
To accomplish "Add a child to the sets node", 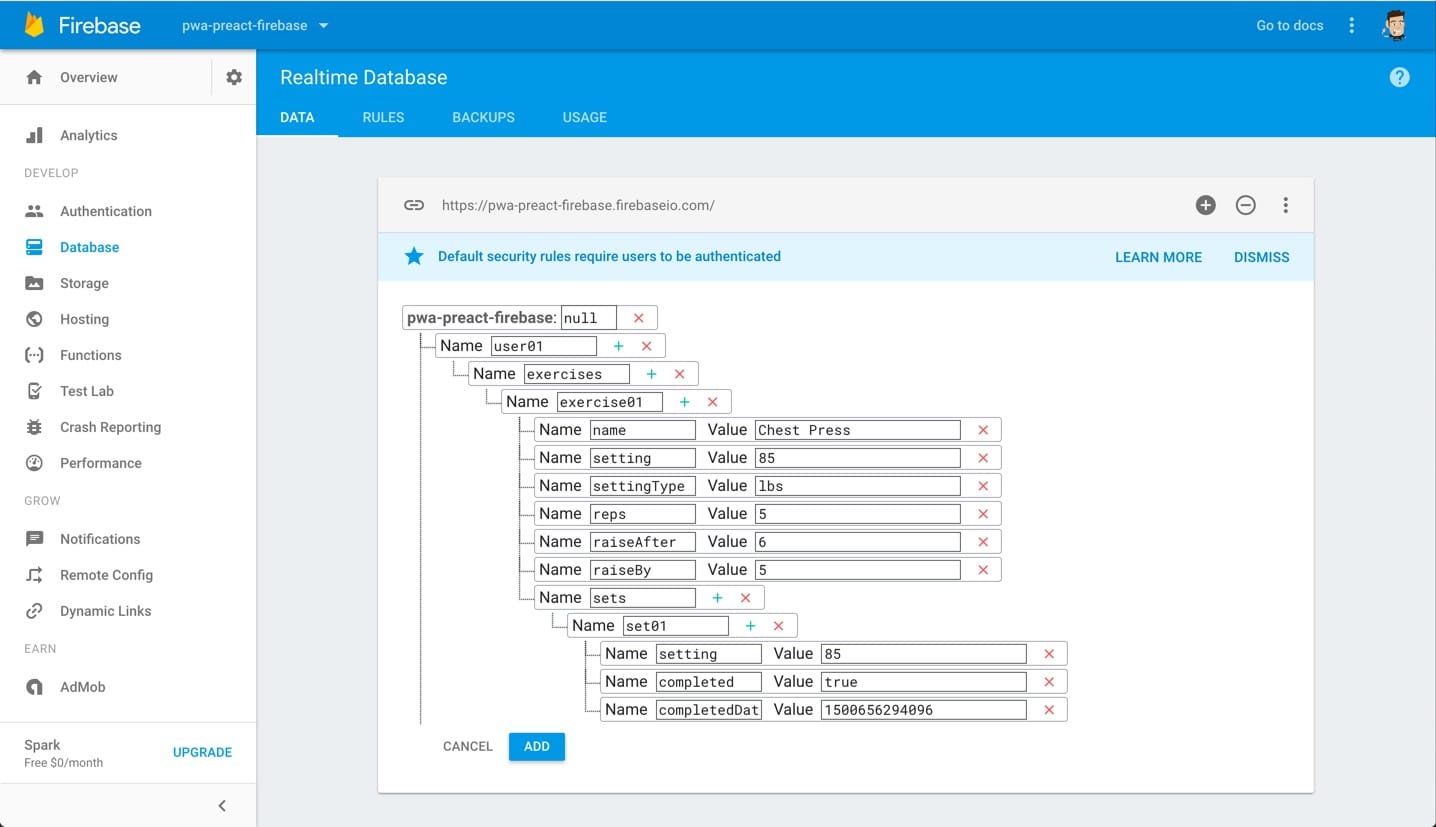I will [717, 598].
